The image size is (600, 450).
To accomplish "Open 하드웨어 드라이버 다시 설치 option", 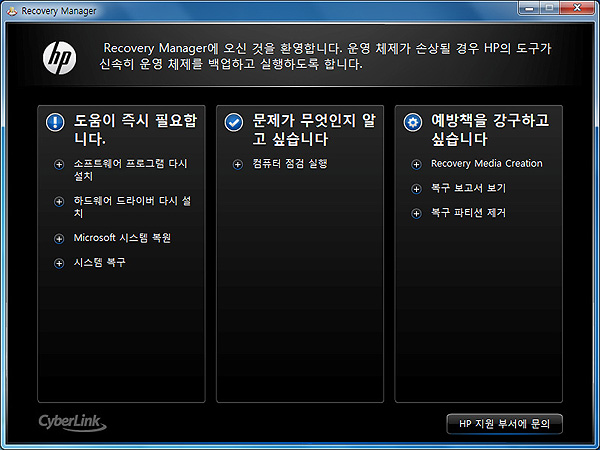I will (132, 207).
